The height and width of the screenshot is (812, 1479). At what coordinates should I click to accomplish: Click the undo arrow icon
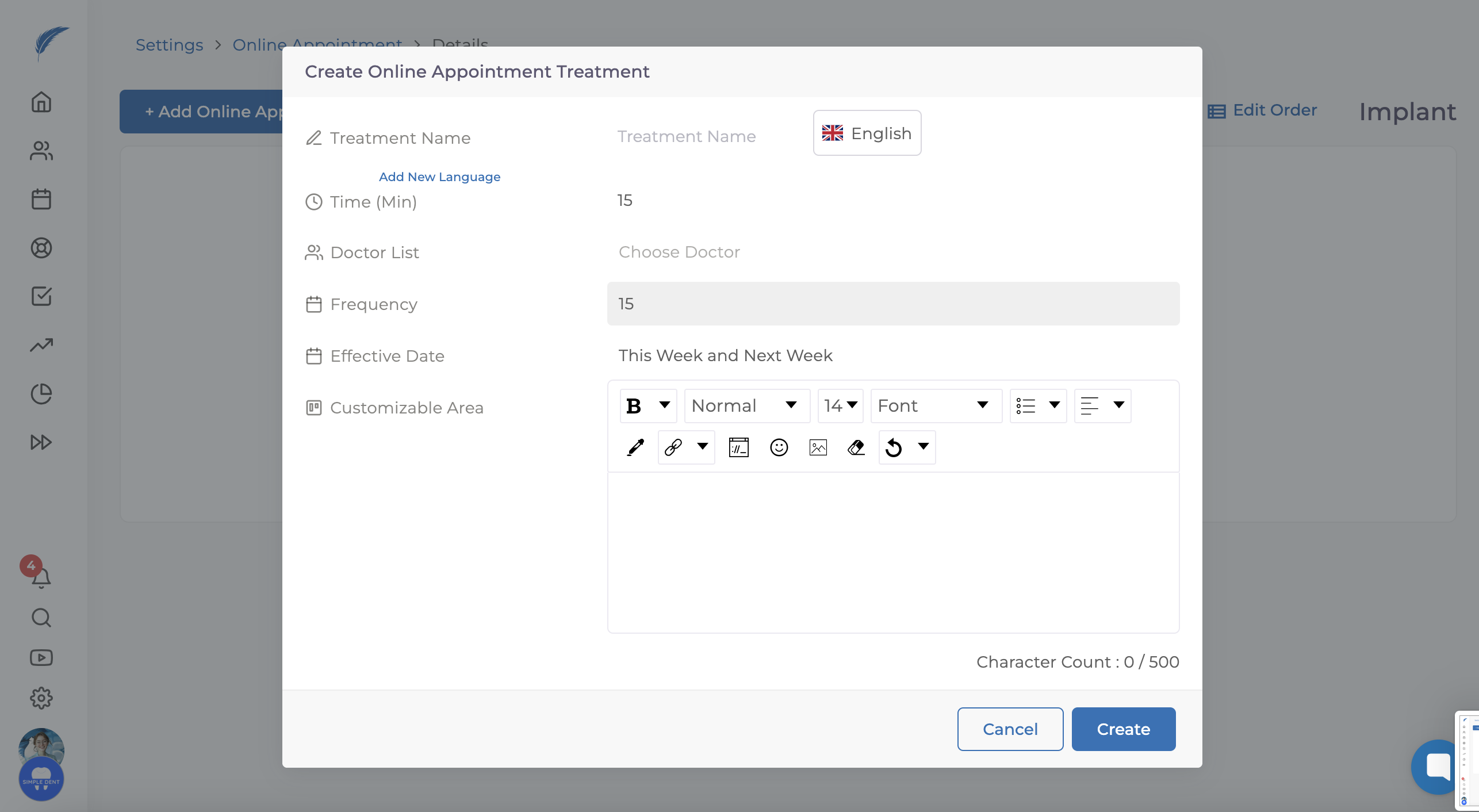point(894,447)
